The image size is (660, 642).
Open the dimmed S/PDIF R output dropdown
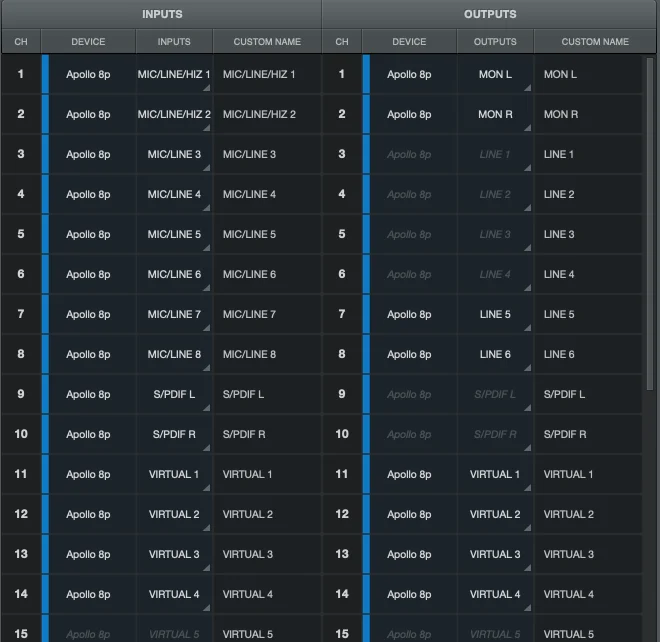495,434
